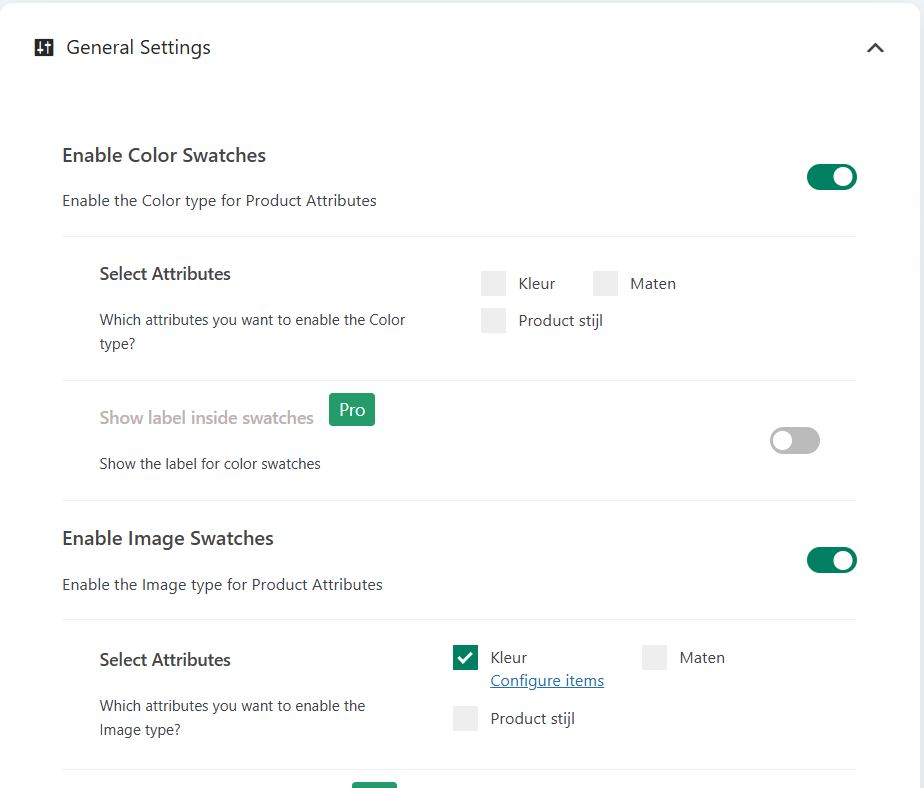Open the Configure items link

(x=546, y=681)
